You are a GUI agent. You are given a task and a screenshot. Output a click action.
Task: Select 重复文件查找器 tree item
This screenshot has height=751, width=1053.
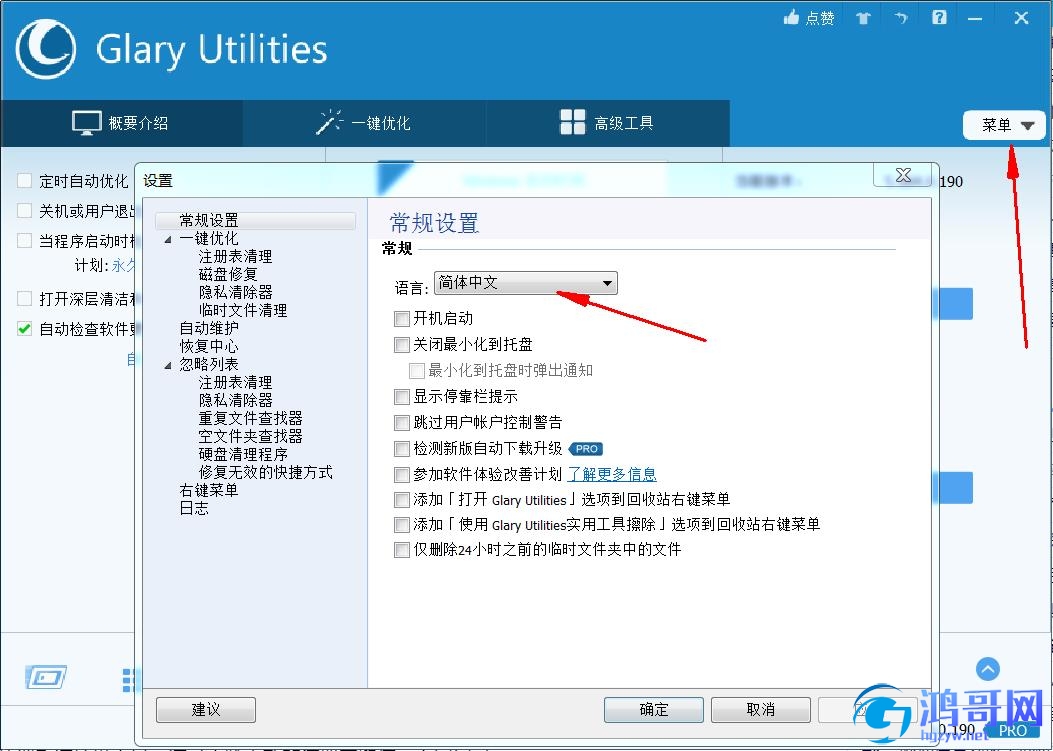coord(250,418)
